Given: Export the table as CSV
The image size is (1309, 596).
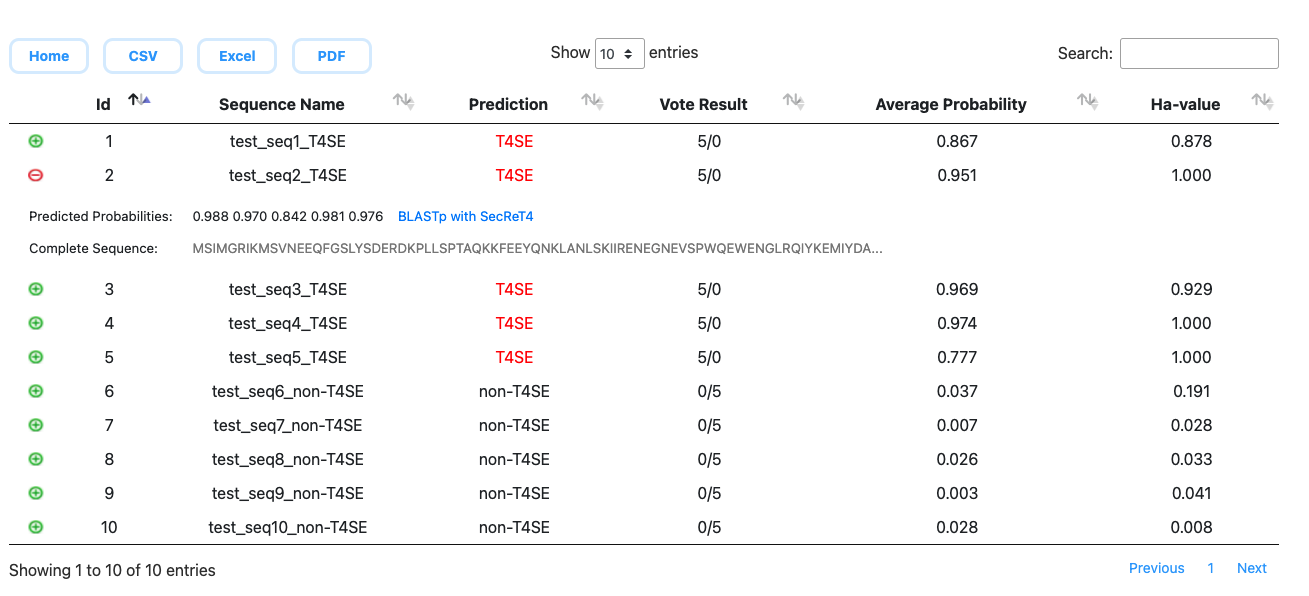Looking at the screenshot, I should (143, 56).
